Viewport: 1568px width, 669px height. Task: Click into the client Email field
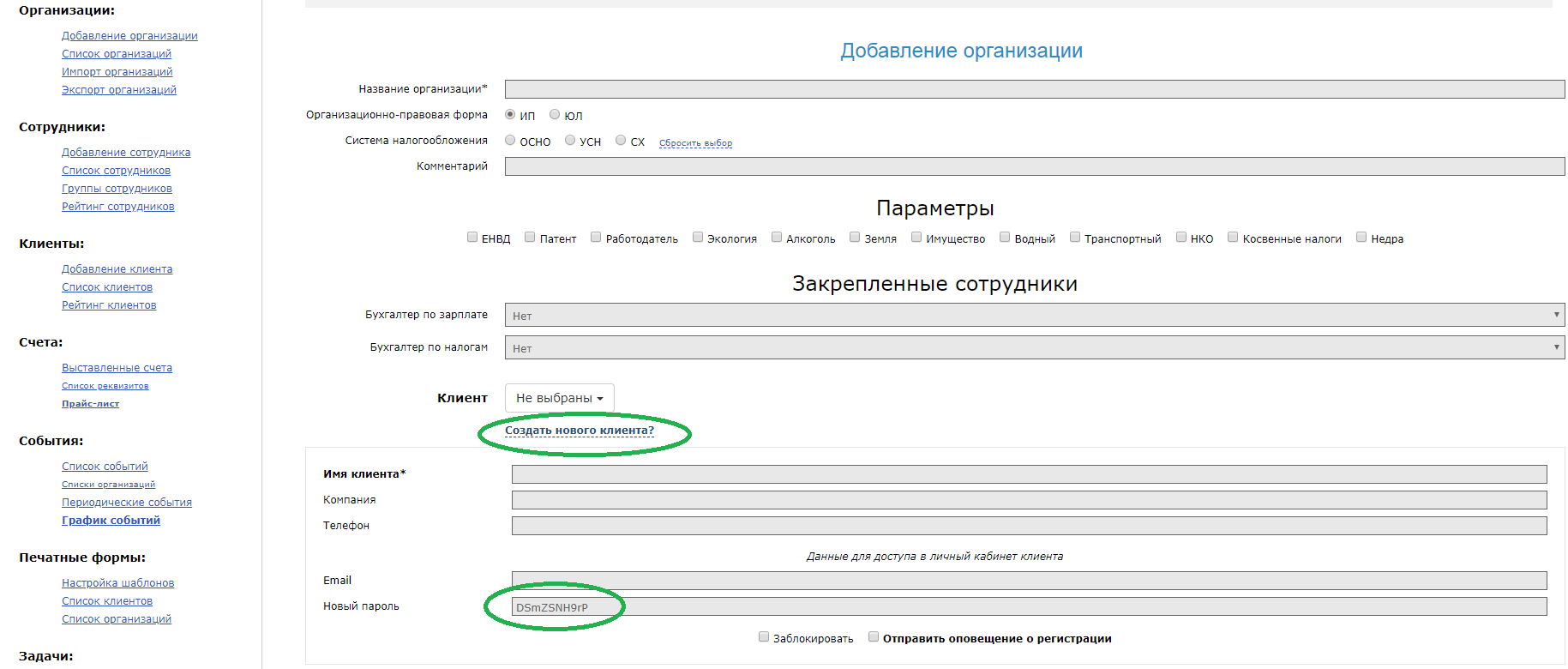tap(1029, 581)
